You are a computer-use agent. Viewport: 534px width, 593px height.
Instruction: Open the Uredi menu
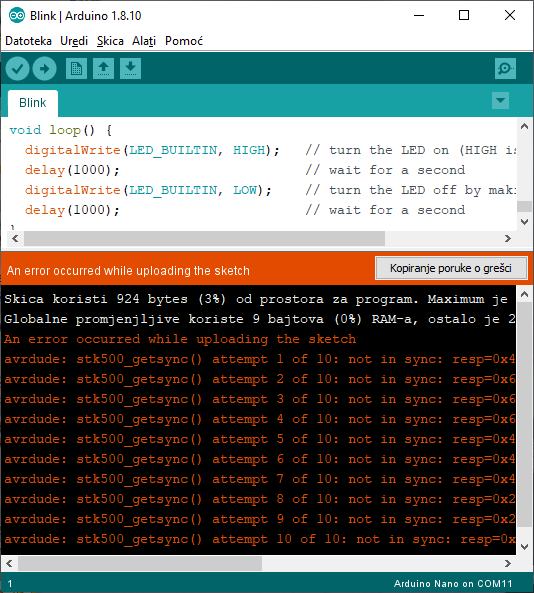coord(74,41)
